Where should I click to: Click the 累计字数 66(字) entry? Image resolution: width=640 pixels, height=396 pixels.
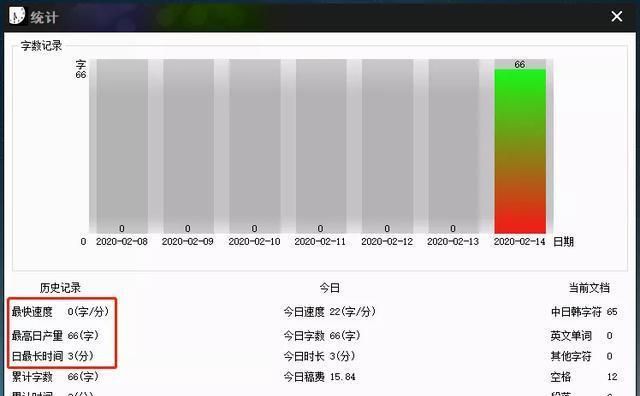pos(55,376)
